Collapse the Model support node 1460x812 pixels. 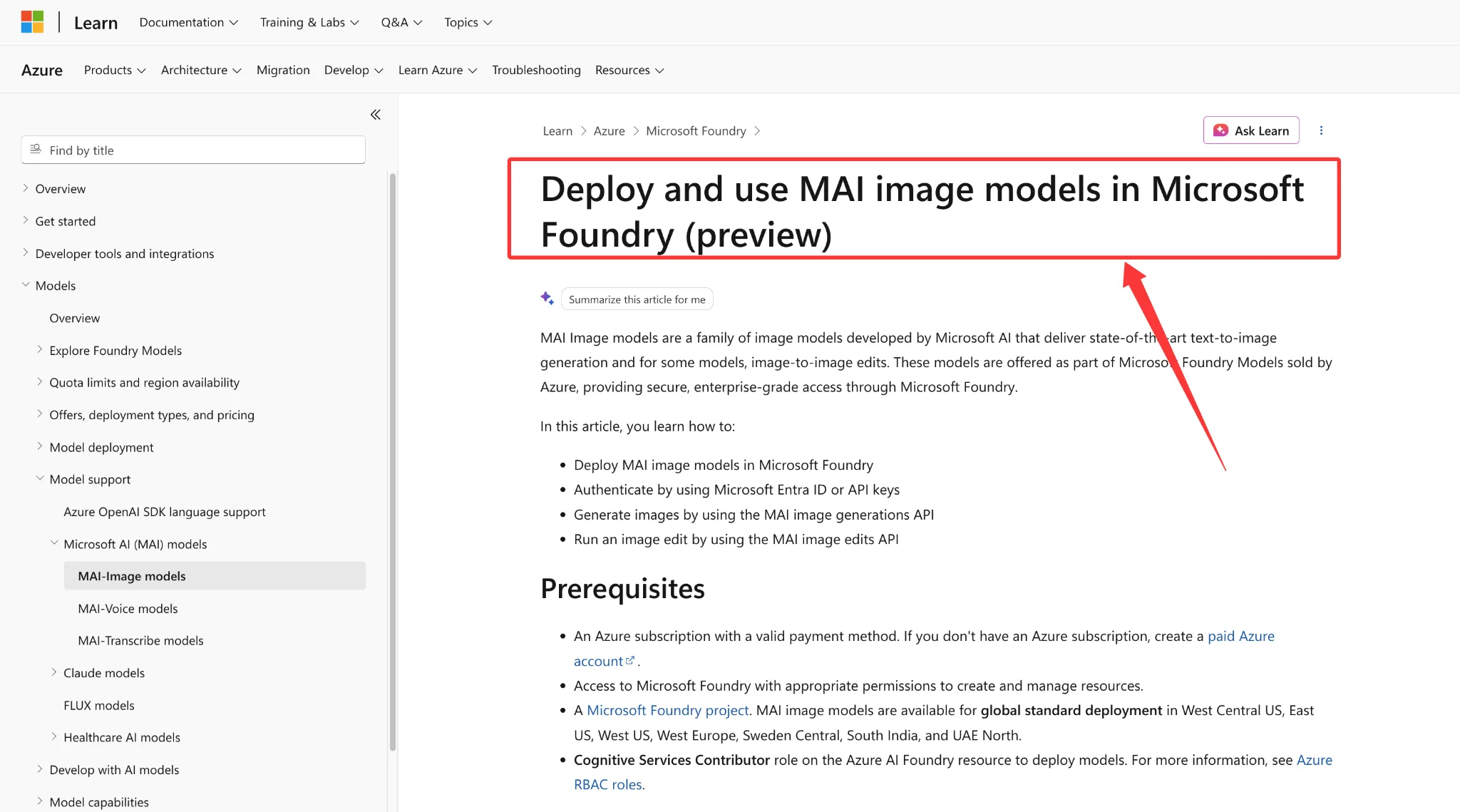click(x=40, y=479)
